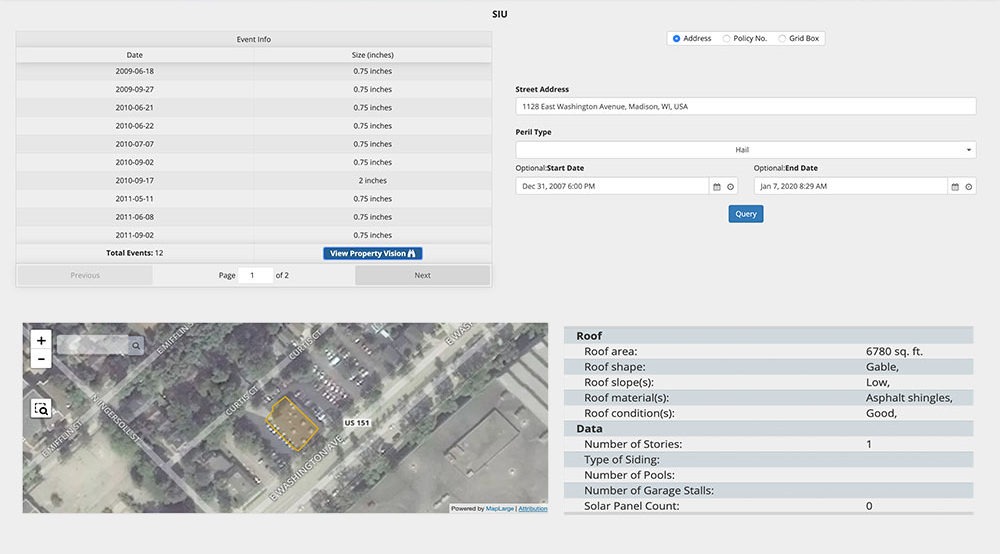Image resolution: width=1000 pixels, height=554 pixels.
Task: Click the Previous page button
Action: [85, 275]
